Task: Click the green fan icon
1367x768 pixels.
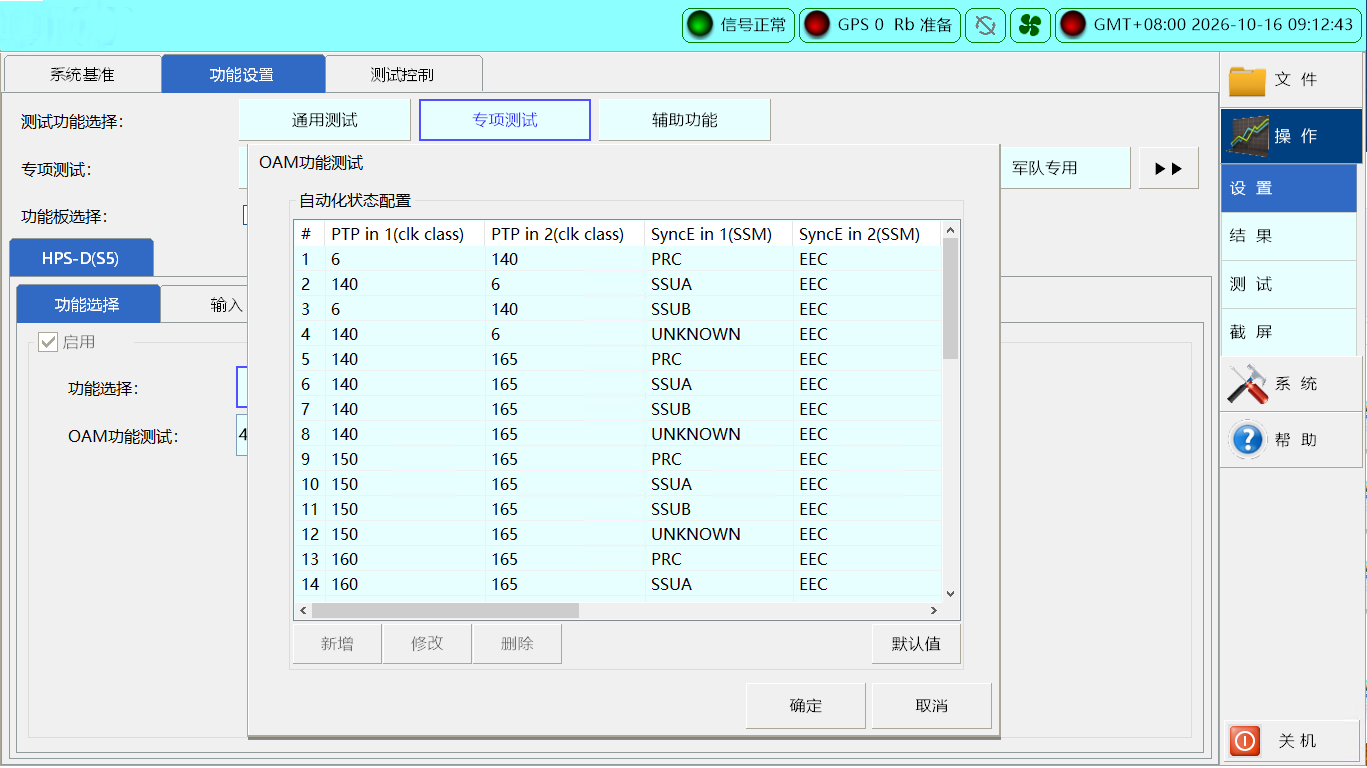Action: tap(1029, 25)
